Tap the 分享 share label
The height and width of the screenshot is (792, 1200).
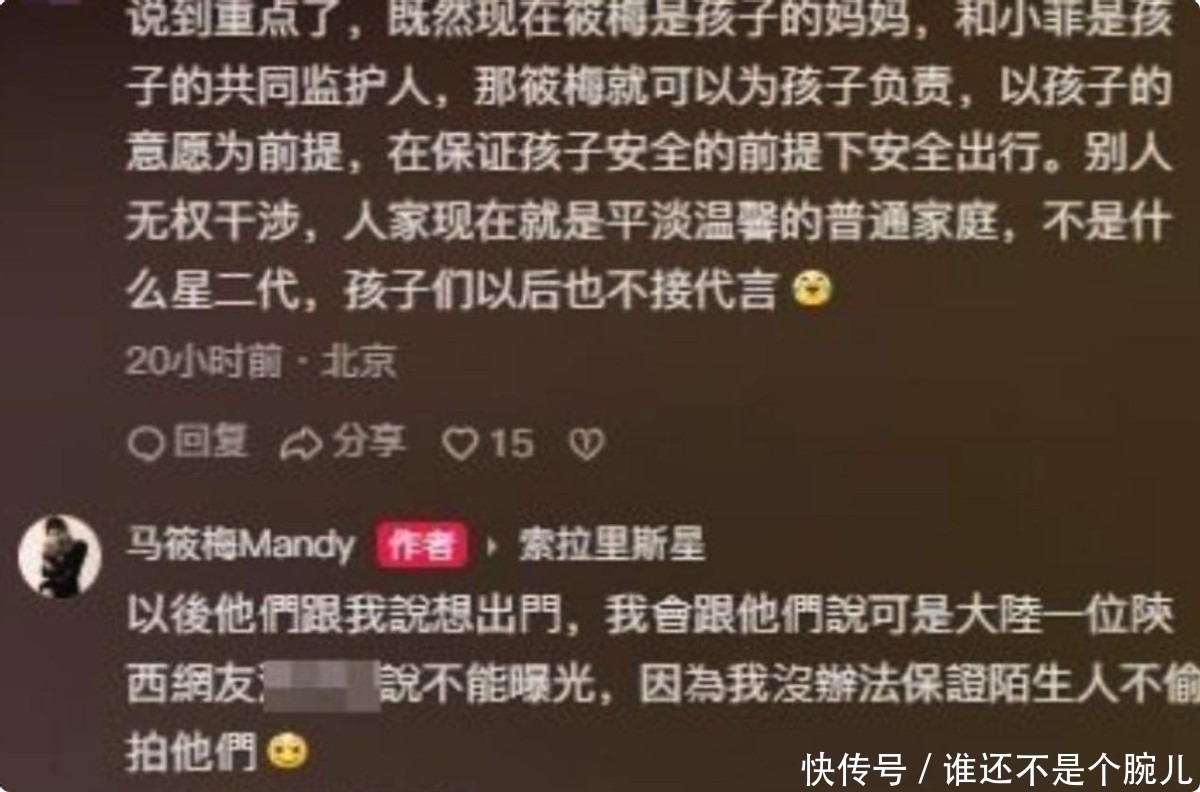click(x=369, y=443)
